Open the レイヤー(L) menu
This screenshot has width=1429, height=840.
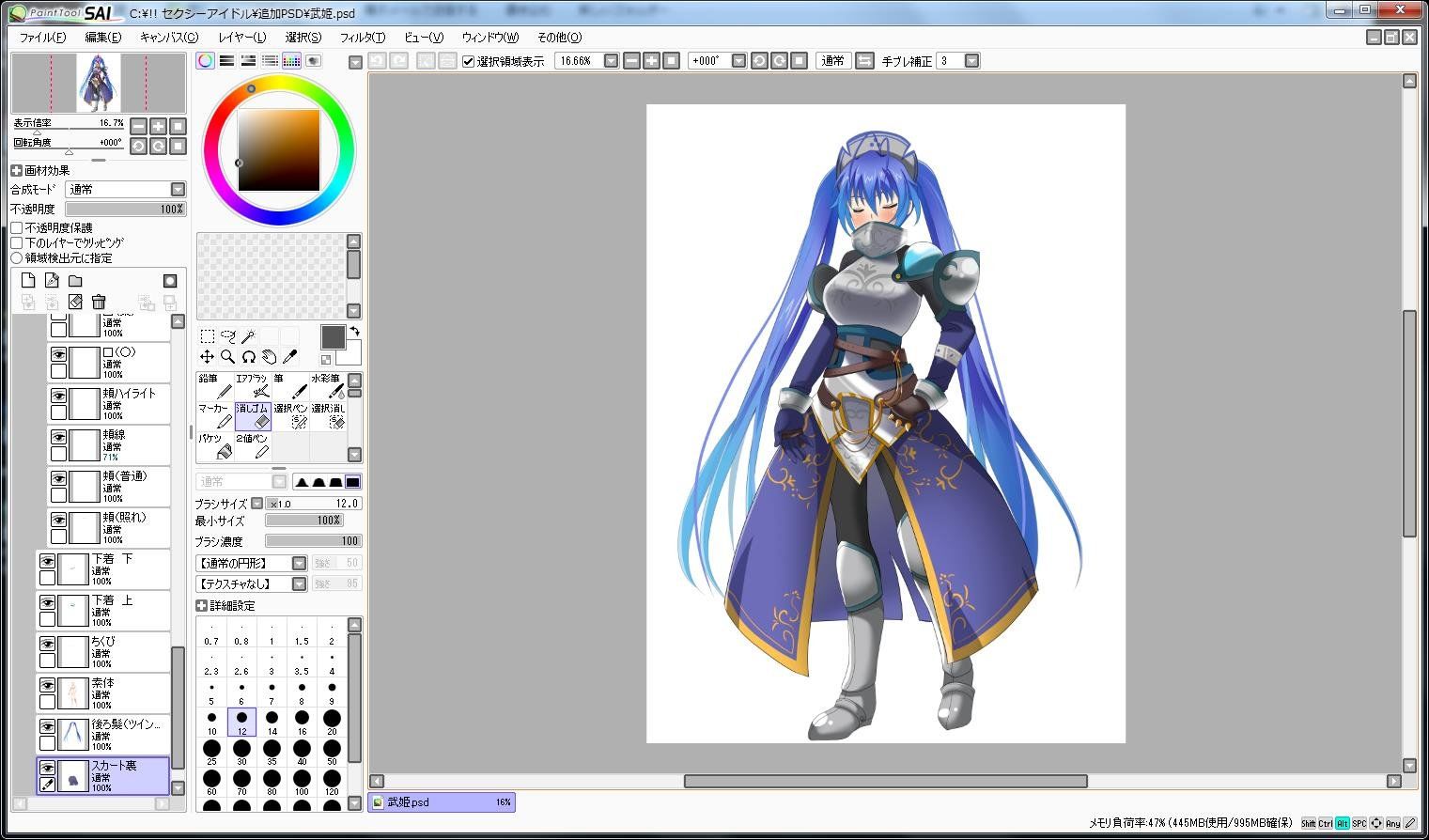click(x=242, y=38)
